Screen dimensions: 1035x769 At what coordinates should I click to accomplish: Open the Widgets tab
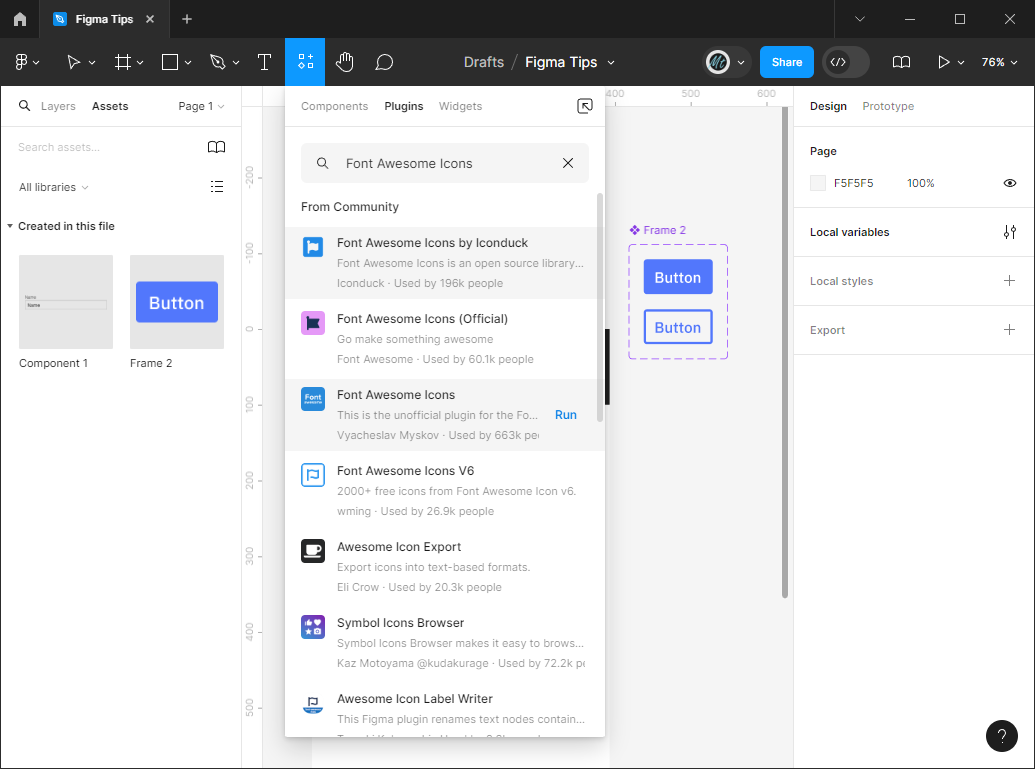tap(460, 106)
